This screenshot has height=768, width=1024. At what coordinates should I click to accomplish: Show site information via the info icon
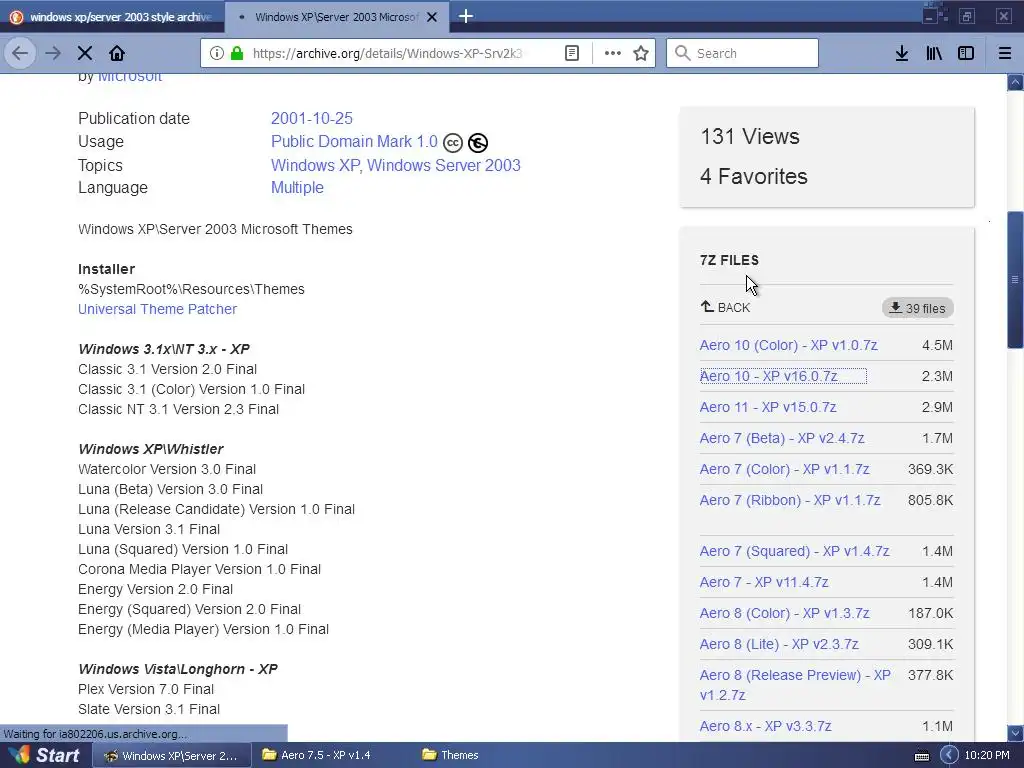tap(217, 54)
